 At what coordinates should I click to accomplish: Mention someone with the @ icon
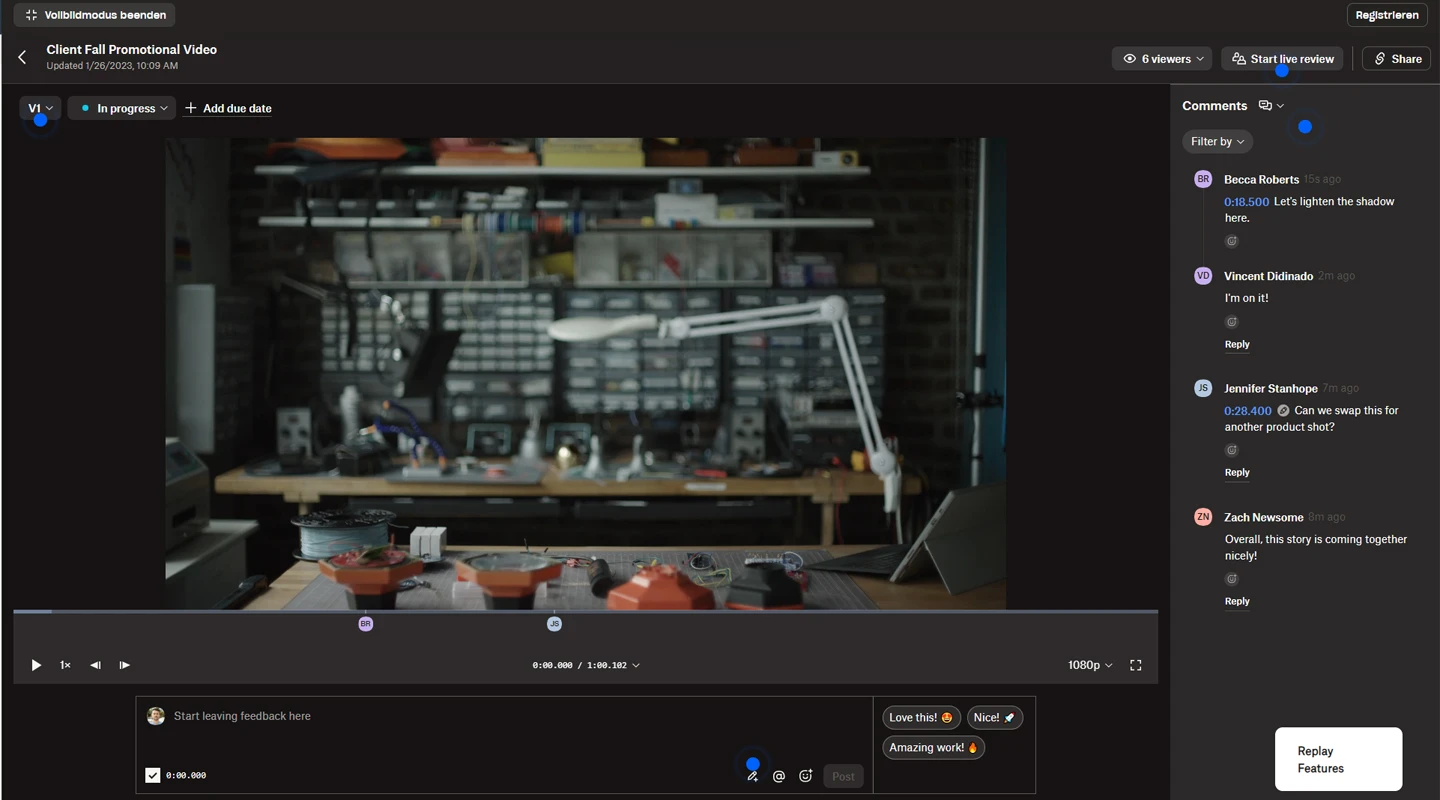pos(779,776)
